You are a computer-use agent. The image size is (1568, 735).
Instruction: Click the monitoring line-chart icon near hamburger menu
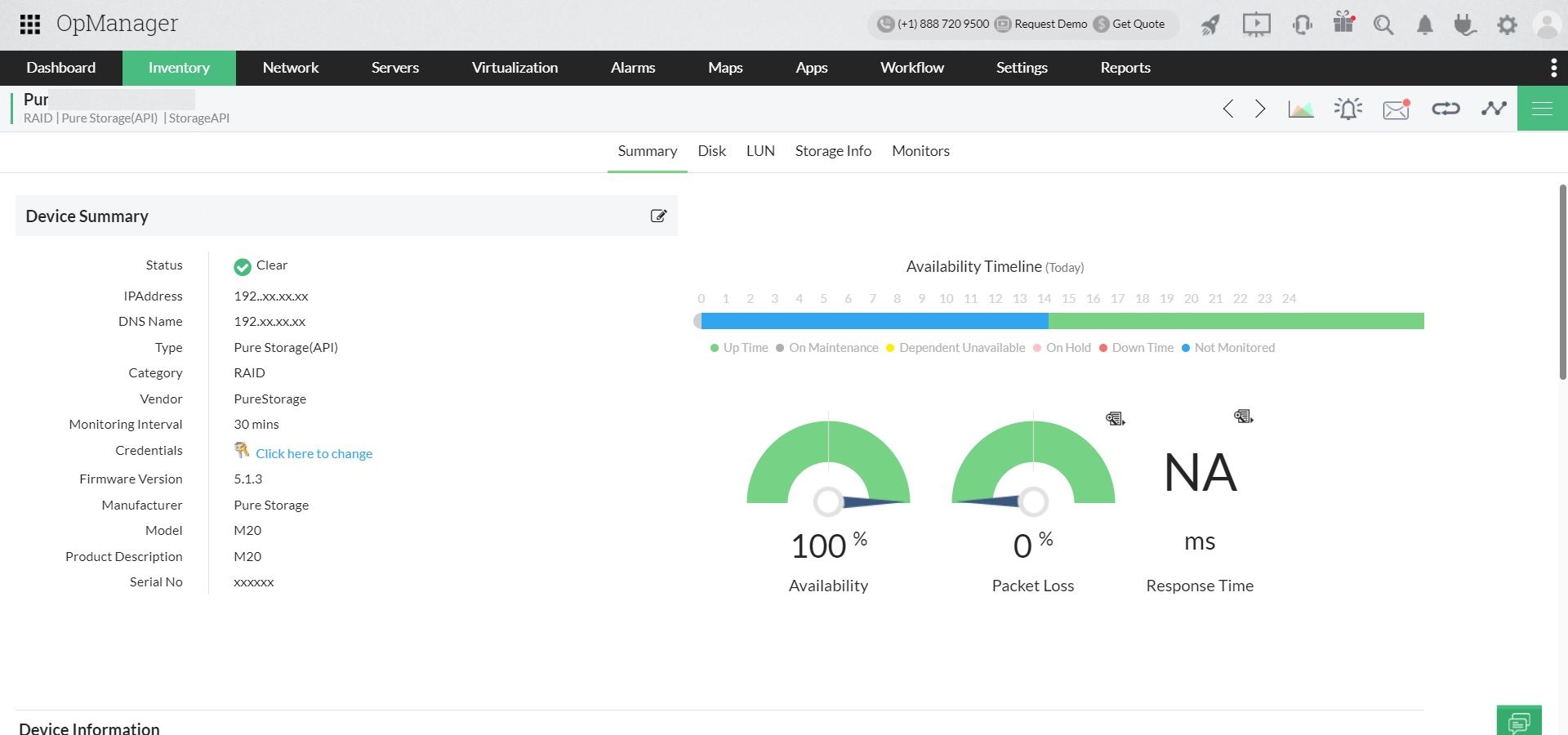[1494, 108]
